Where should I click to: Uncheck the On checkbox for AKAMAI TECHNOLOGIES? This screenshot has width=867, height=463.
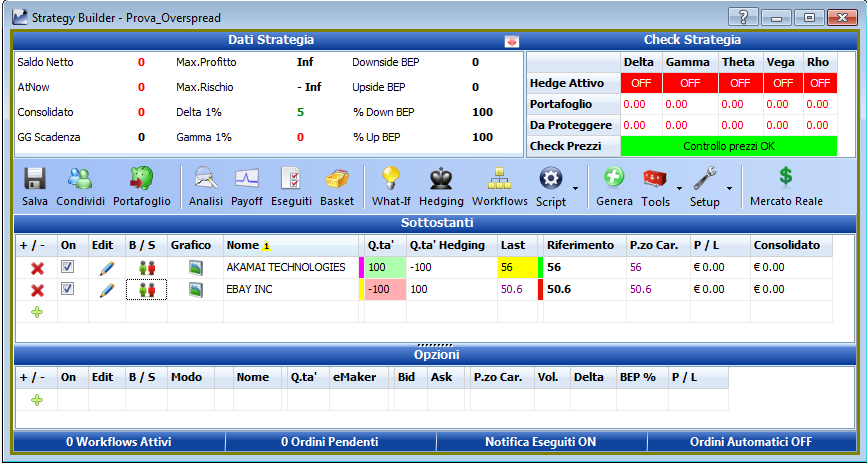pos(67,267)
